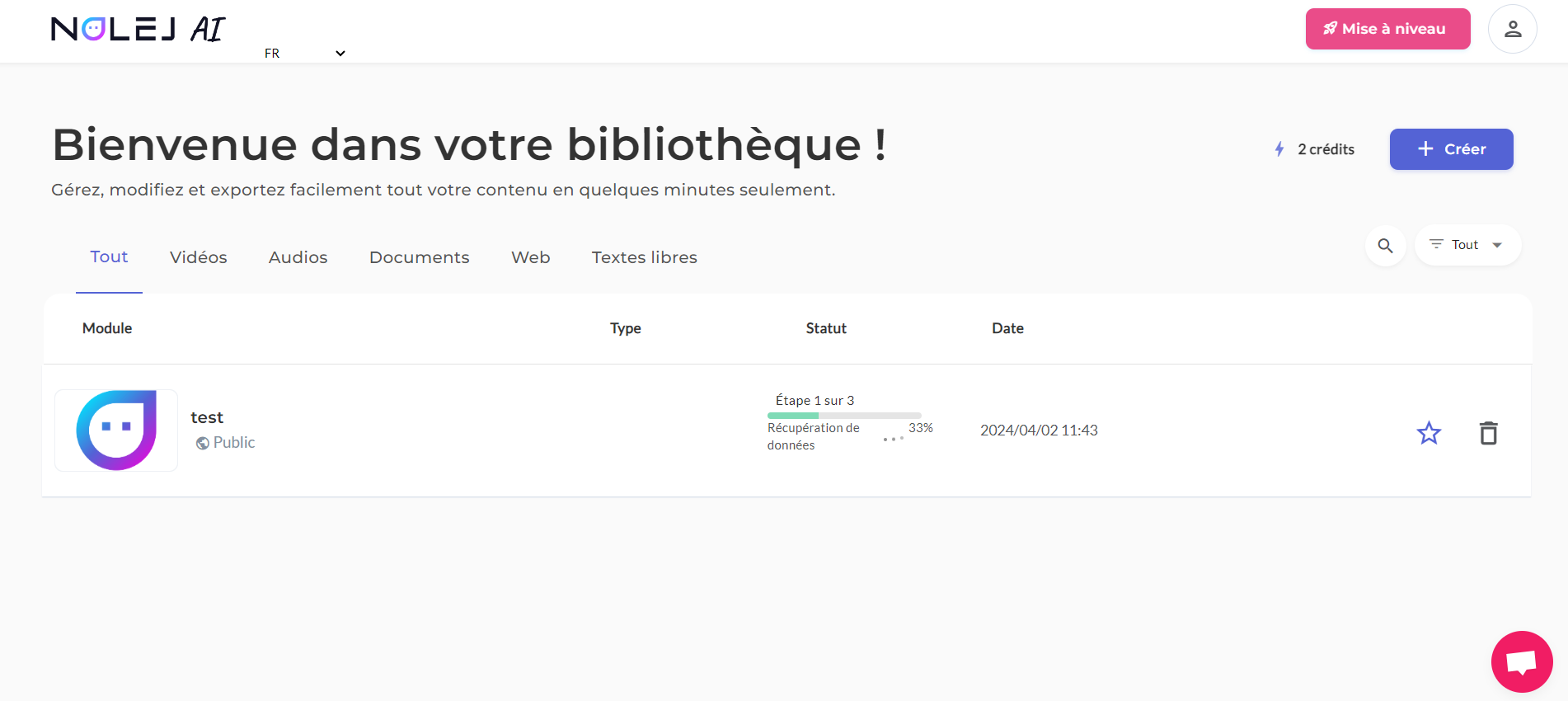The width and height of the screenshot is (1568, 701).
Task: Click the Mise à niveau upgrade button
Action: click(1387, 29)
